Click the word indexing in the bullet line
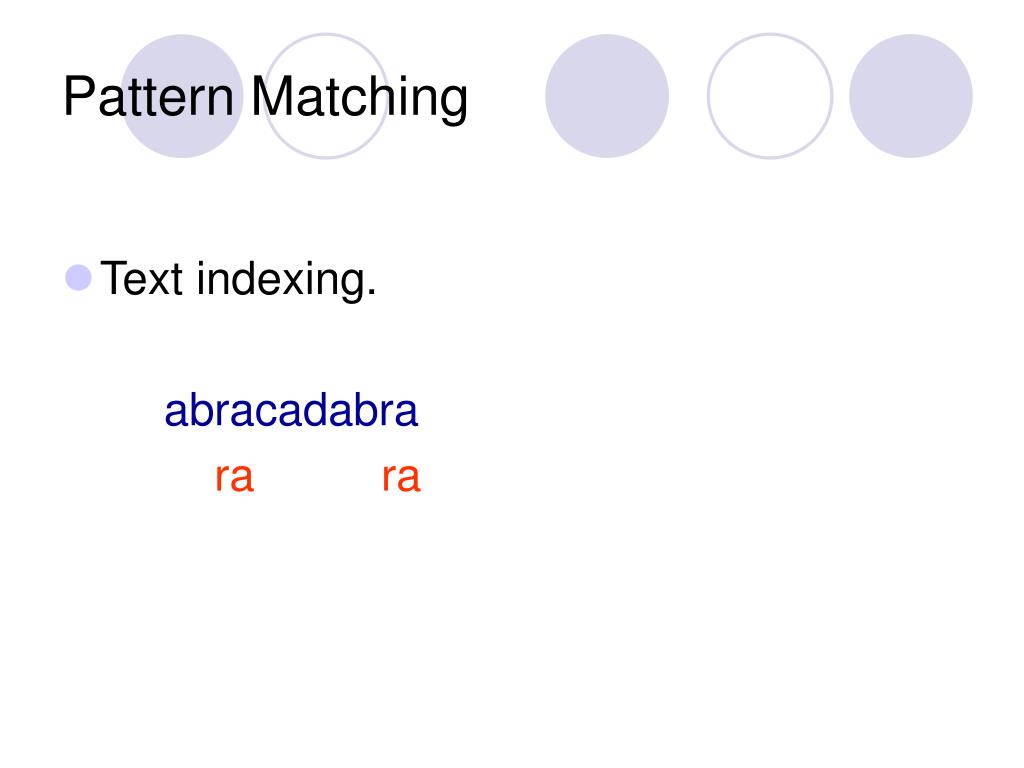This screenshot has width=1024, height=768. tap(281, 280)
